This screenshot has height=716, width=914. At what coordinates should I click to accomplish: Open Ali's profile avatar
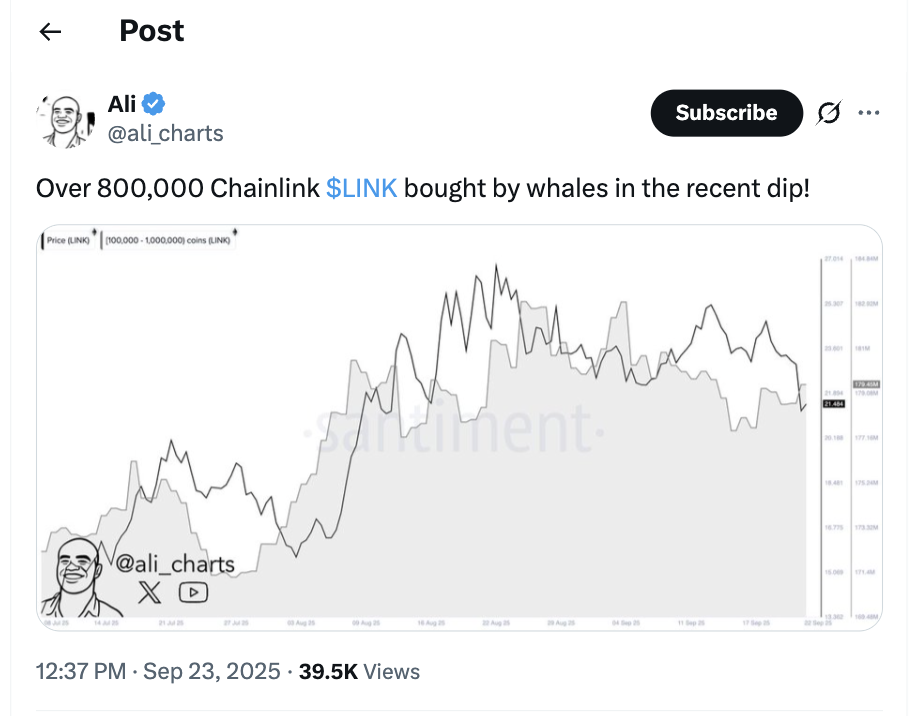click(x=62, y=119)
